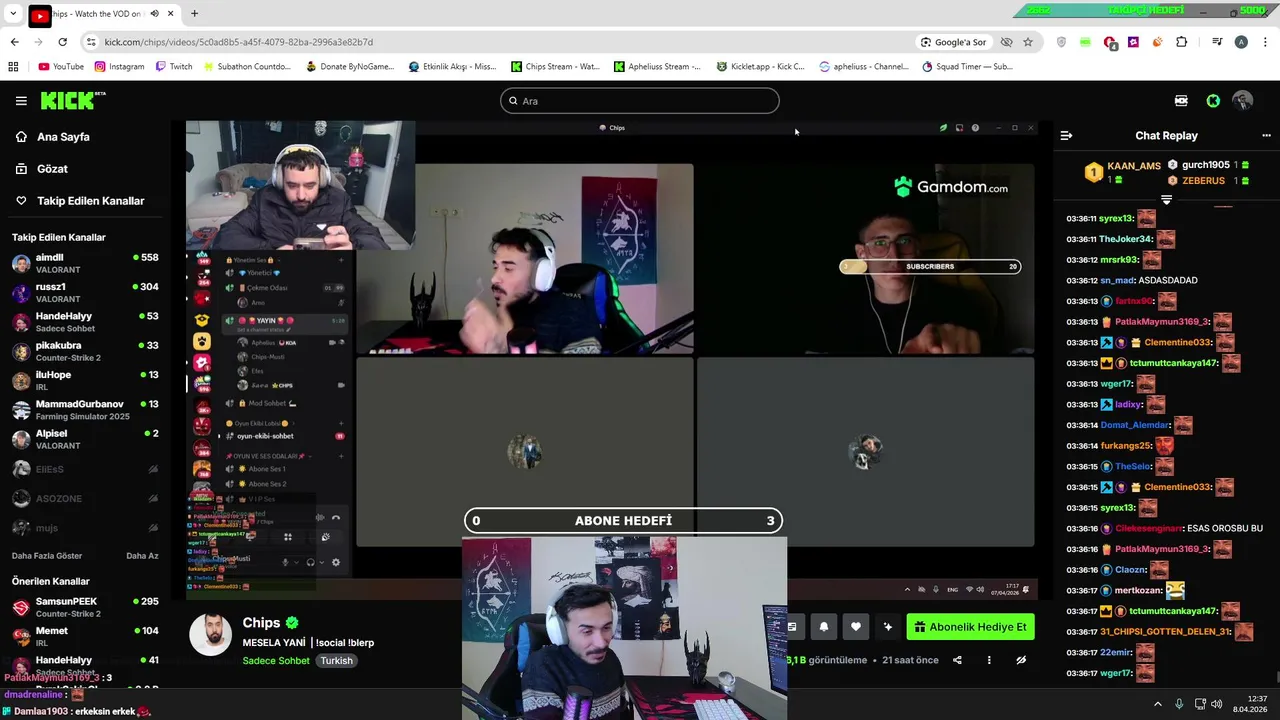Collapse the Chat Replay panel arrow
1280x720 pixels.
1066,135
